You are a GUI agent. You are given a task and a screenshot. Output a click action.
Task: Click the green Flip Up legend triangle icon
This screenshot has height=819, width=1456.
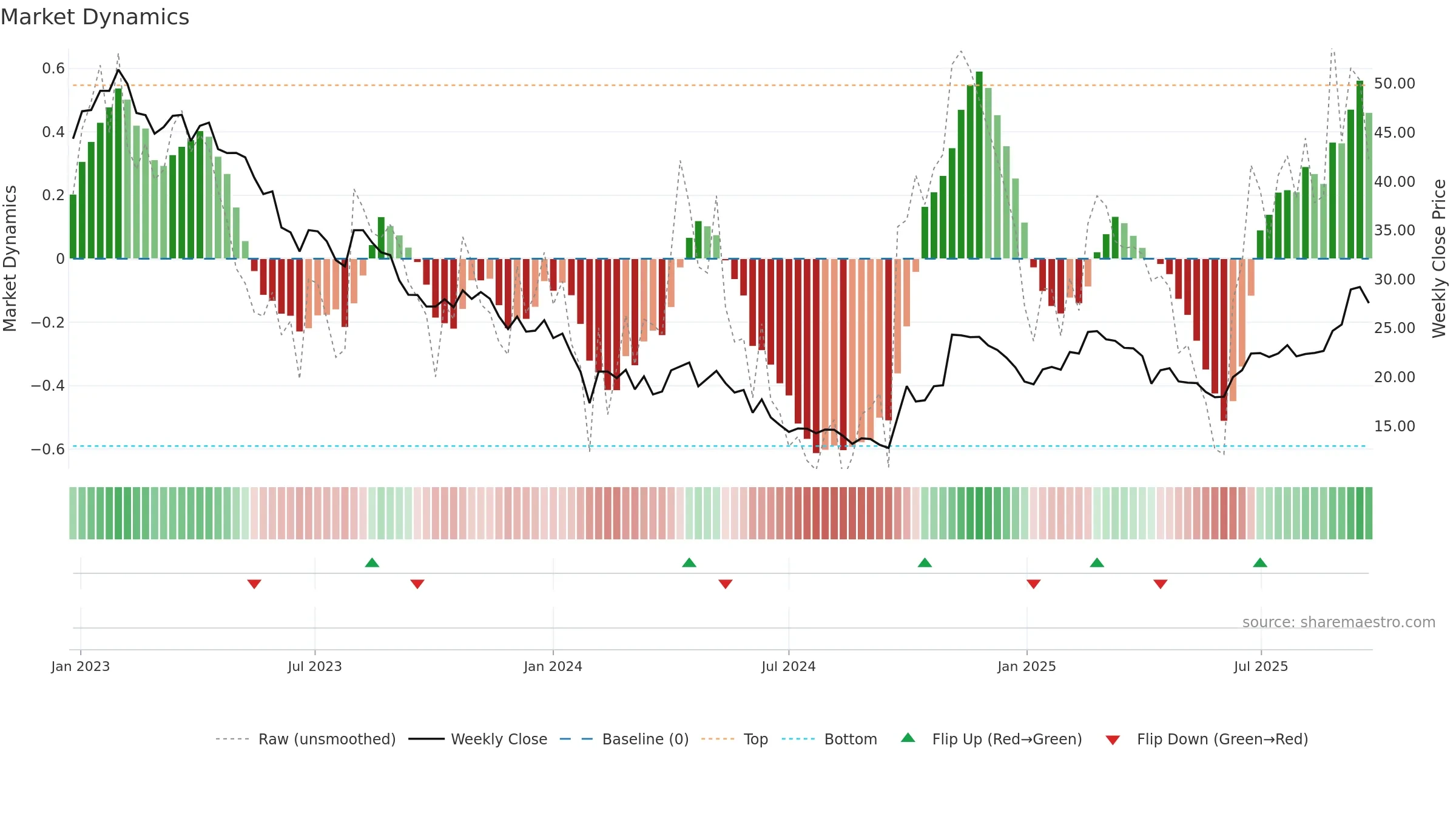click(908, 738)
